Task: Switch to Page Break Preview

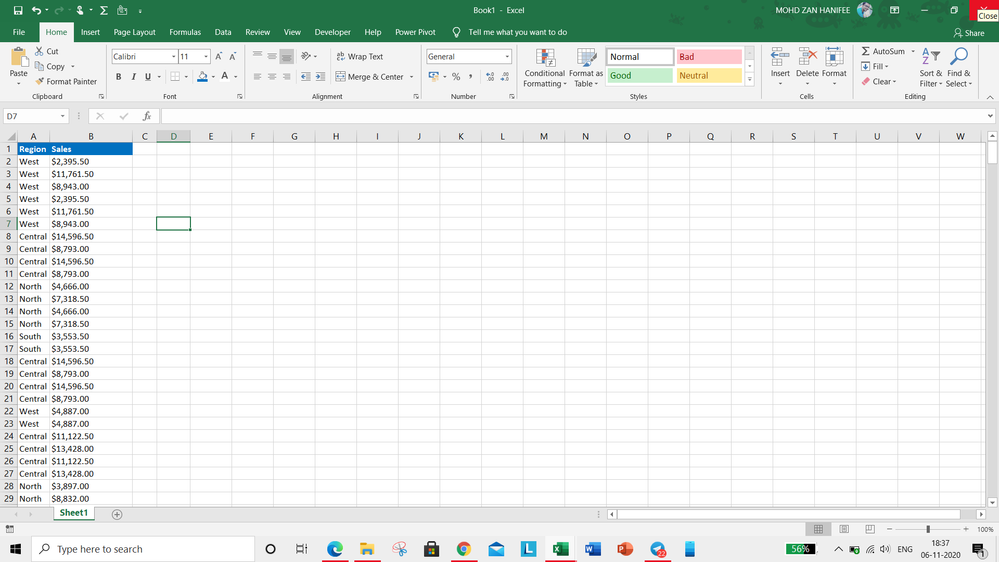Action: click(870, 529)
